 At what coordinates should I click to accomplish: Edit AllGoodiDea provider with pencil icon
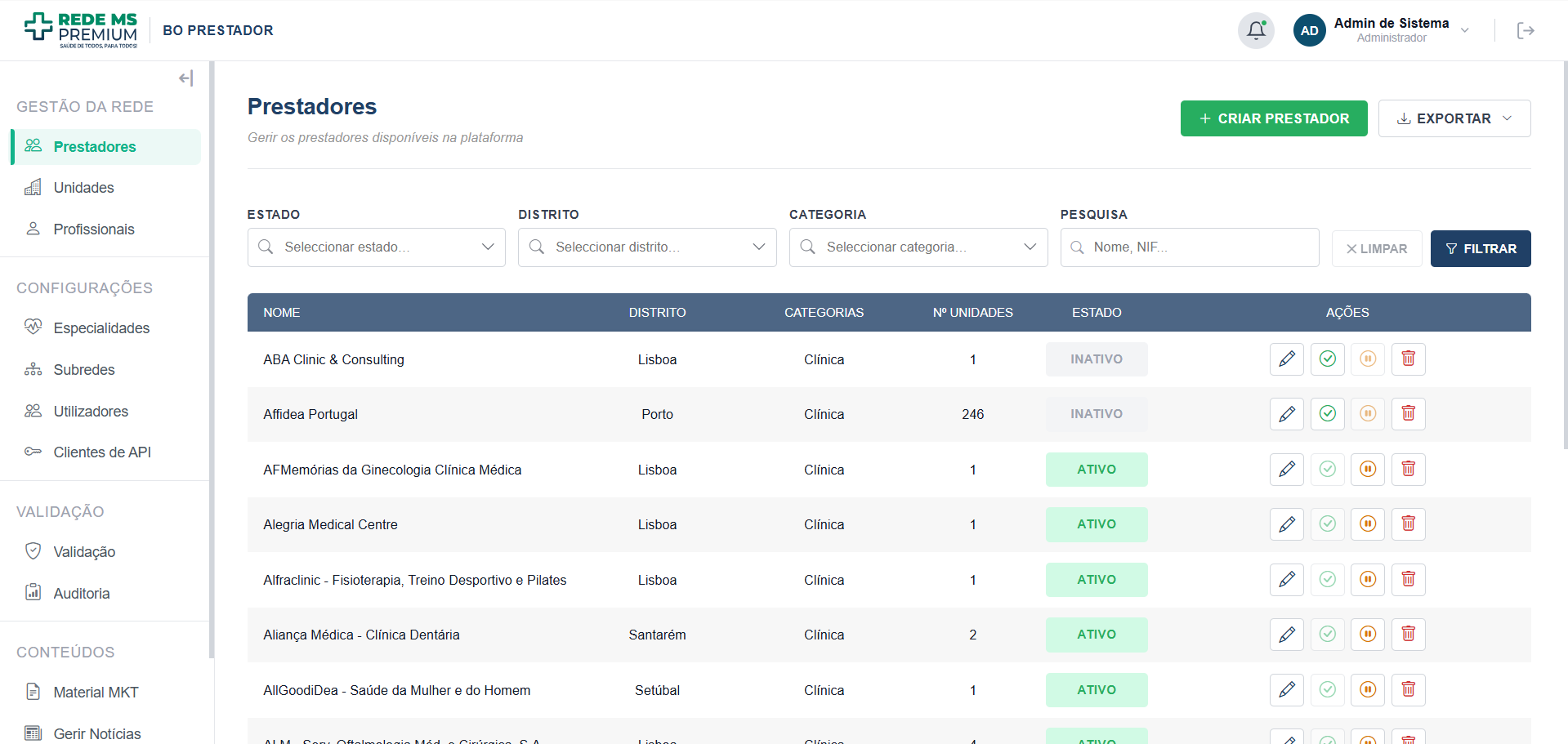coord(1287,690)
